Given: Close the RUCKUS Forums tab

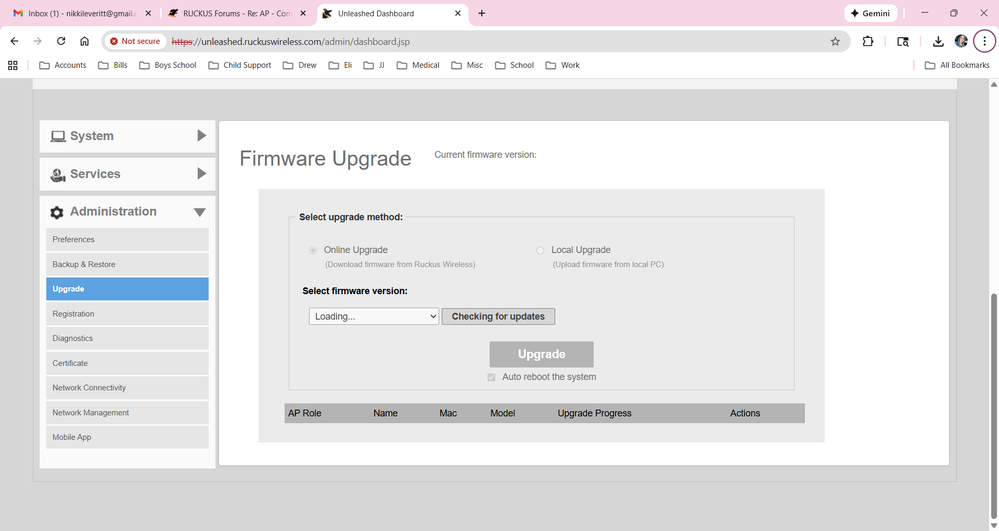Looking at the screenshot, I should (303, 13).
